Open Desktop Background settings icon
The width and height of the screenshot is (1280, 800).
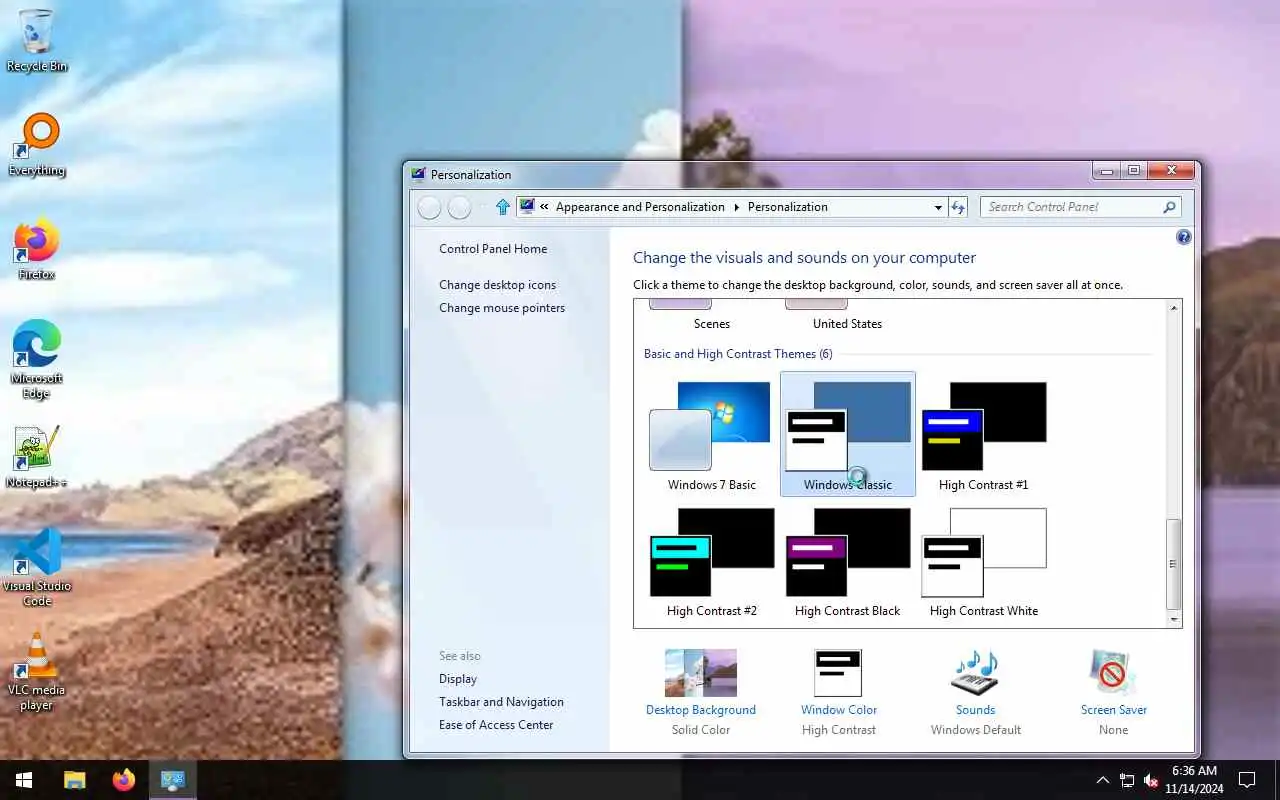(701, 672)
